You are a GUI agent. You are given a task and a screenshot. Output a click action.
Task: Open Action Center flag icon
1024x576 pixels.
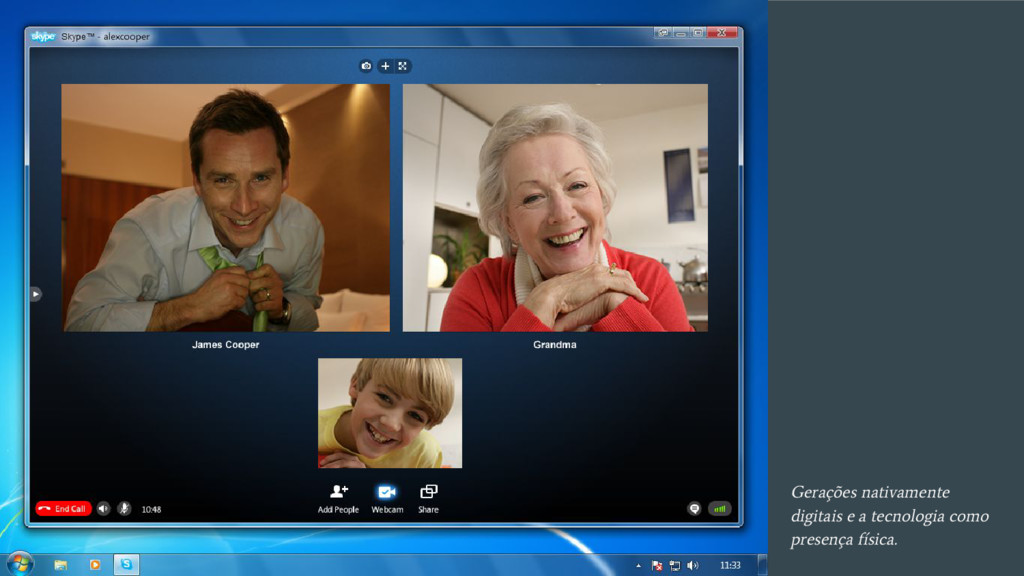pos(657,566)
